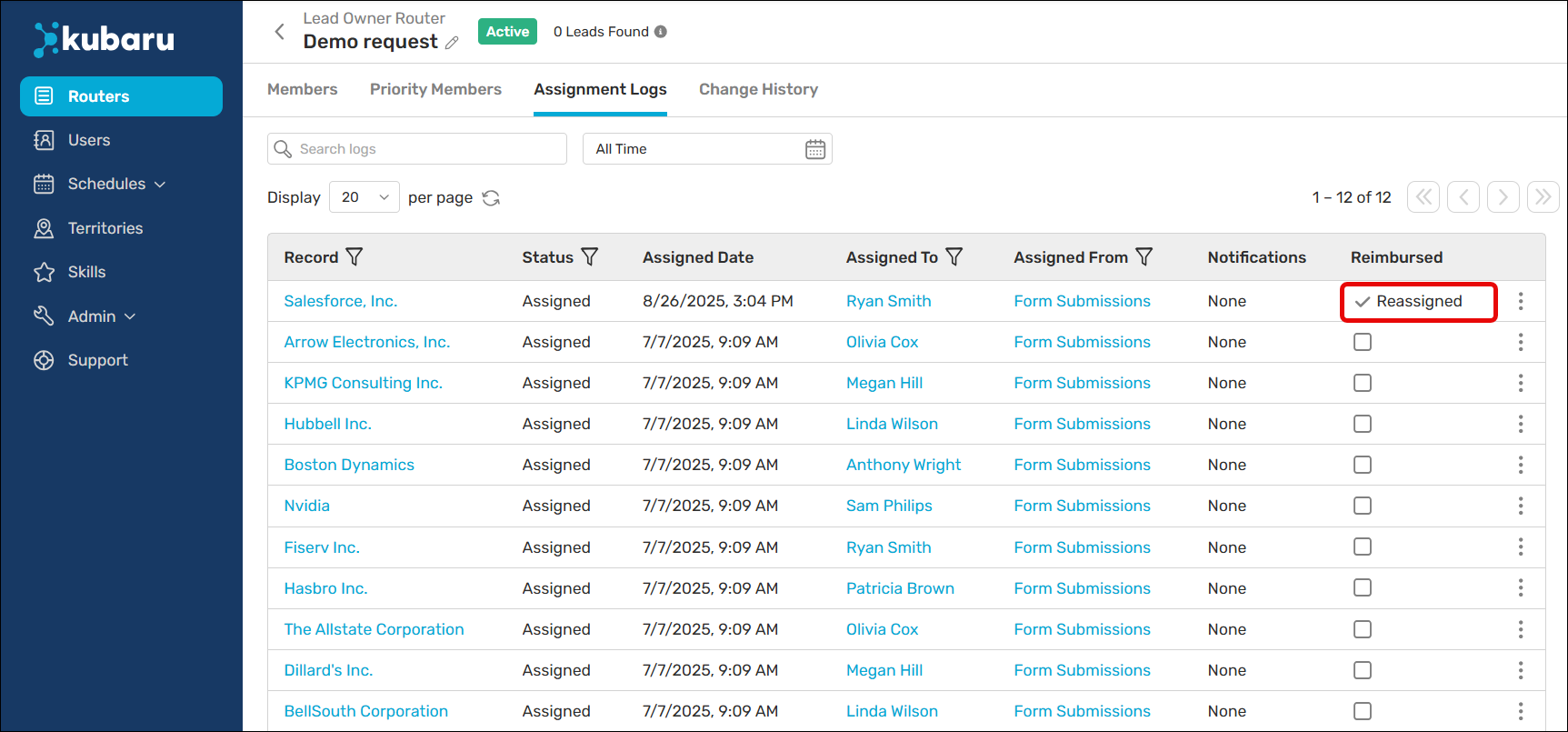
Task: Open the Salesforce, Inc. record link
Action: point(341,301)
